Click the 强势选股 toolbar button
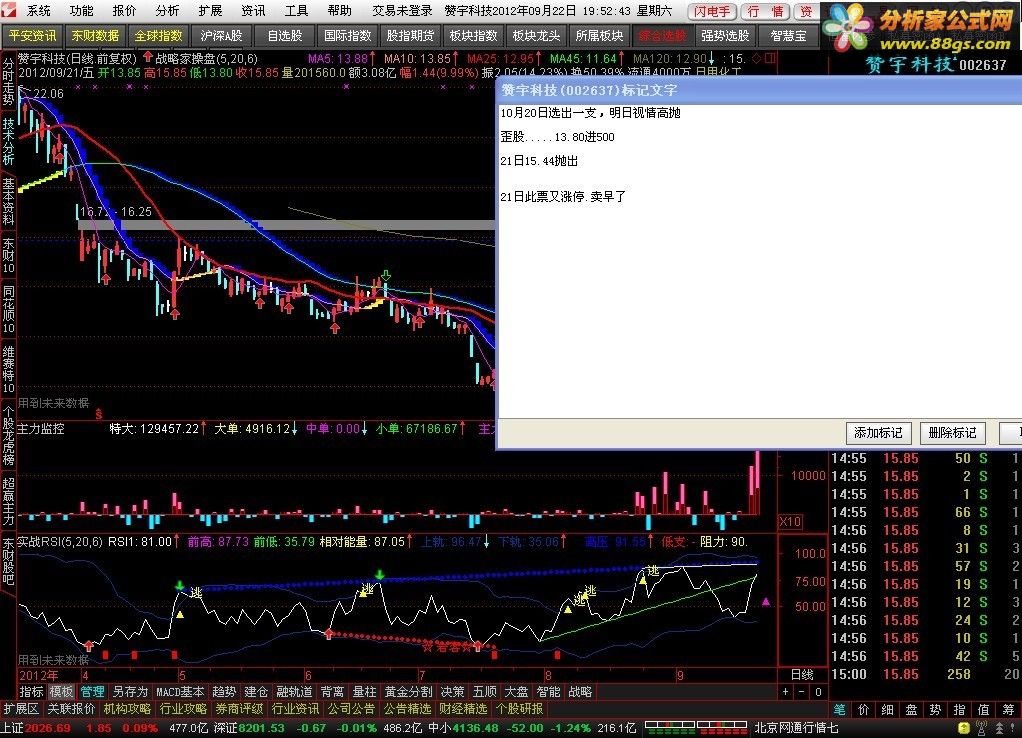Viewport: 1022px width, 738px height. point(725,36)
